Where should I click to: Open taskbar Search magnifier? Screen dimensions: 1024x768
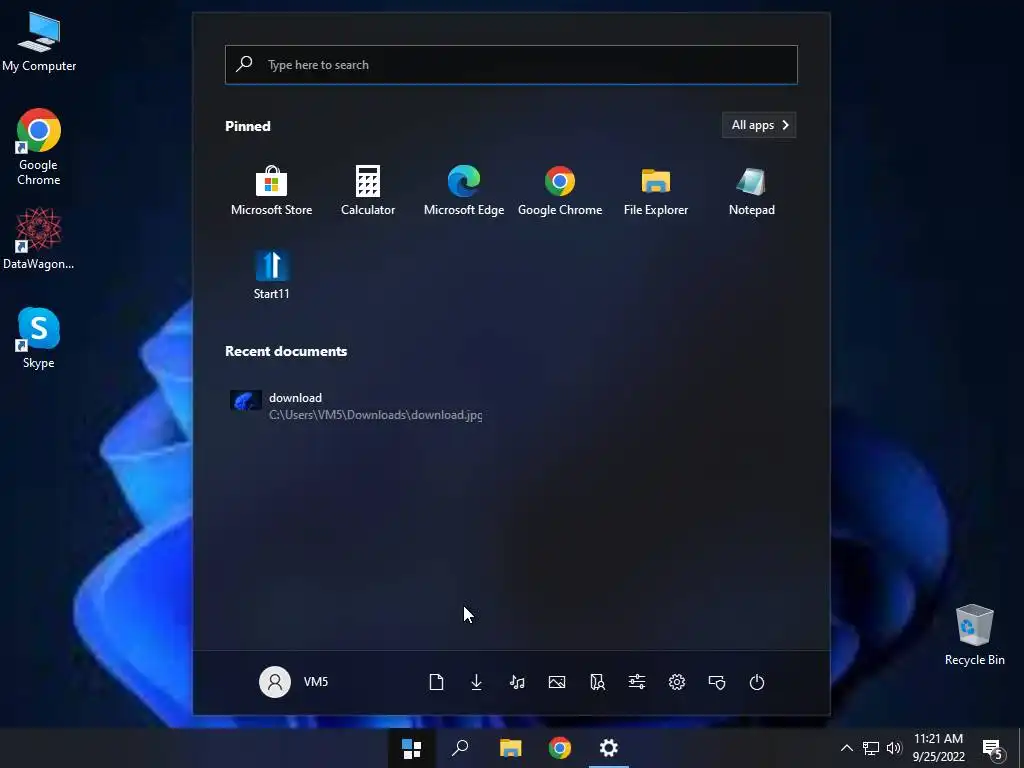click(460, 748)
